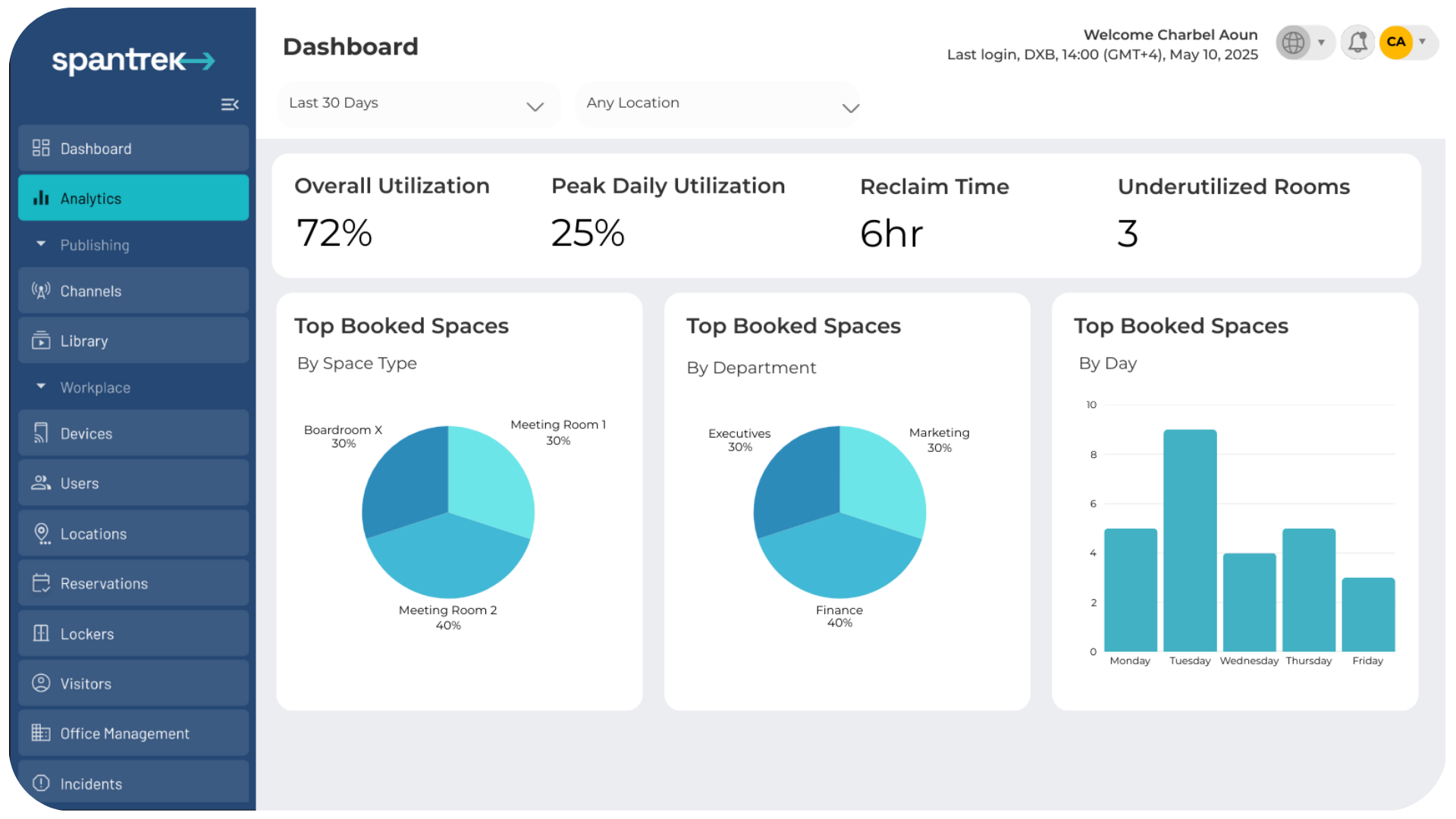Collapse the sidebar using the menu-fold icon

point(230,105)
